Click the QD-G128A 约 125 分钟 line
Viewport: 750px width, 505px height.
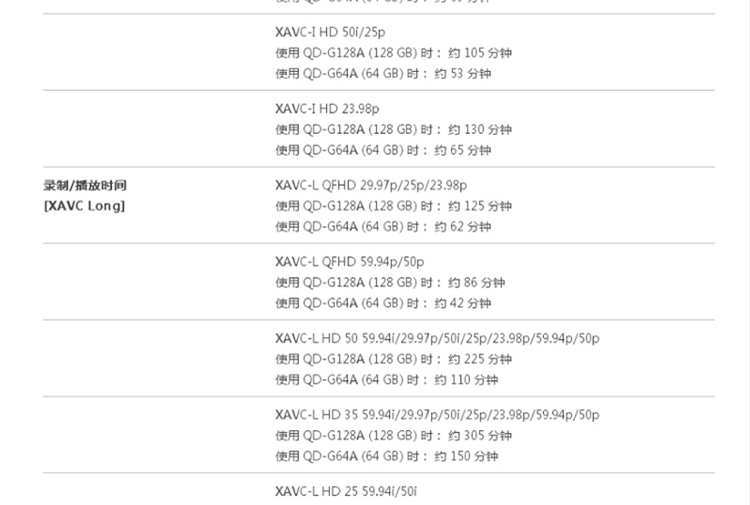[x=394, y=206]
